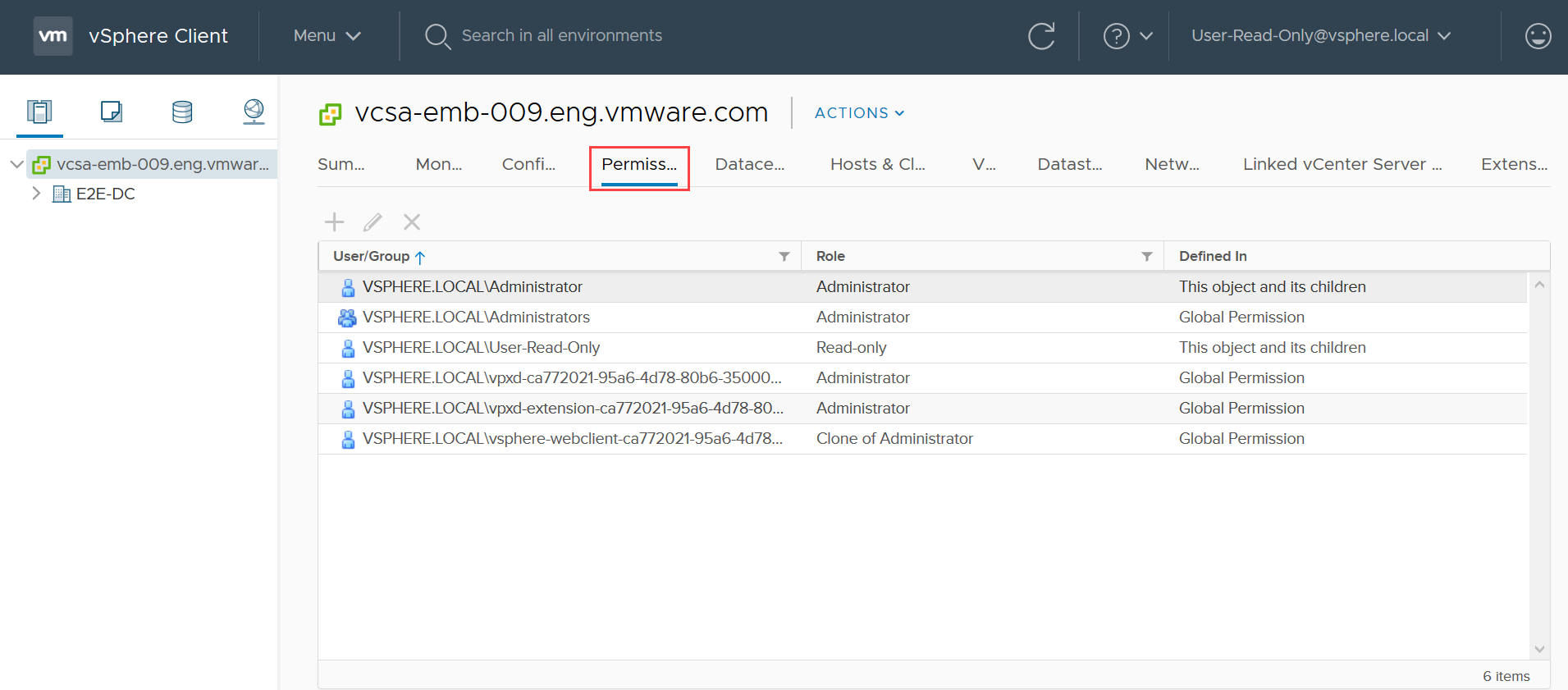1568x690 pixels.
Task: Switch to the Datastores tab
Action: (x=1070, y=164)
